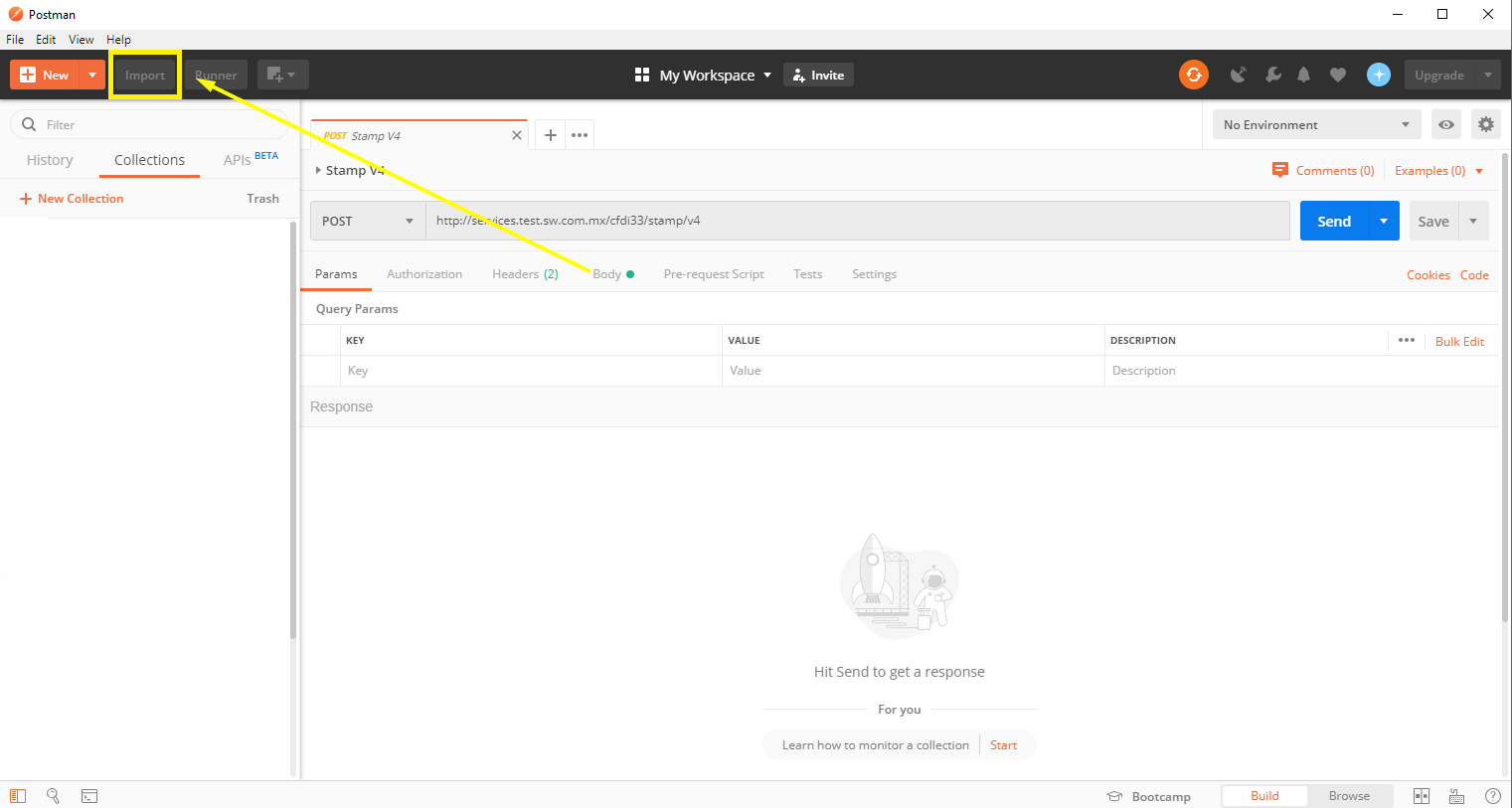The width and height of the screenshot is (1512, 808).
Task: Open the capture requests satellite icon
Action: pyautogui.click(x=1238, y=75)
